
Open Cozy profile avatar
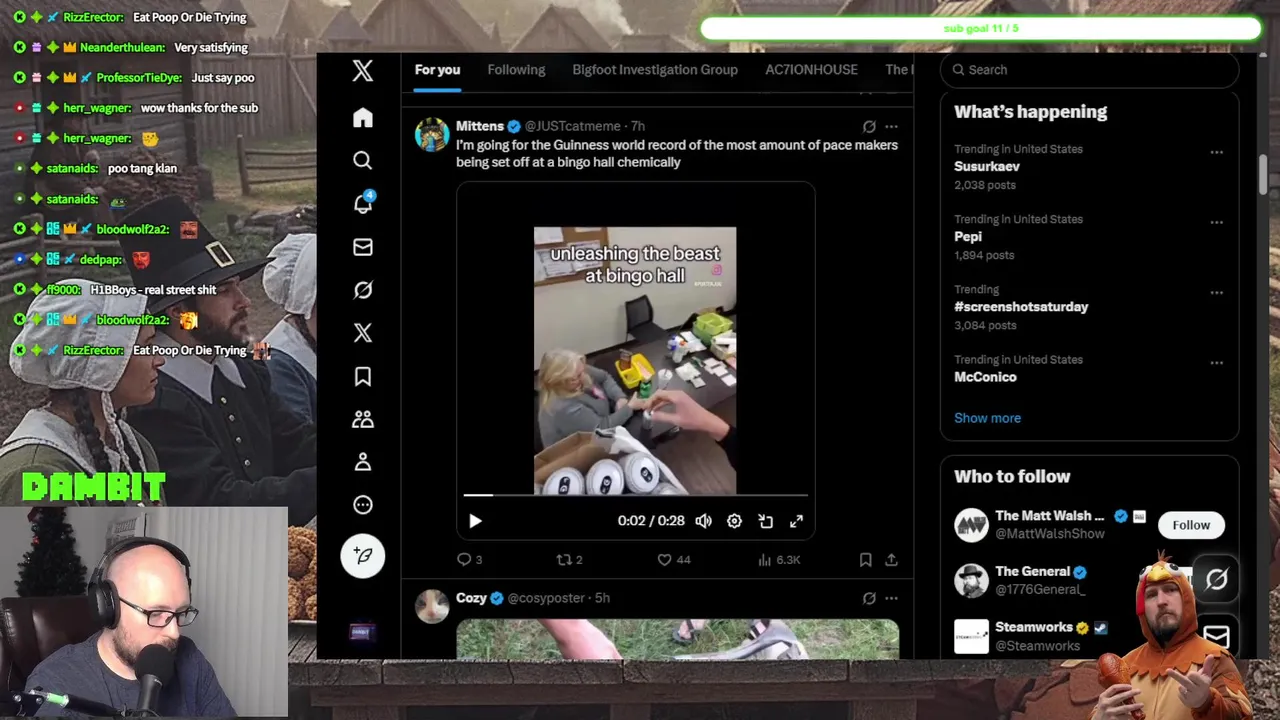pyautogui.click(x=432, y=607)
